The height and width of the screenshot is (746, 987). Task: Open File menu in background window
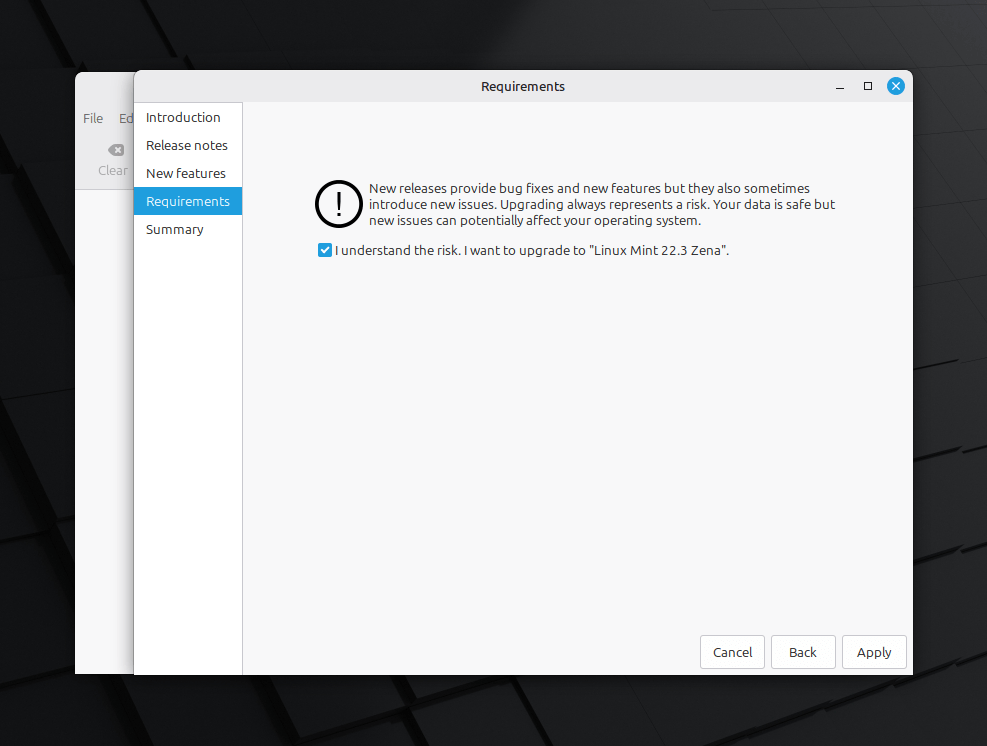click(93, 118)
